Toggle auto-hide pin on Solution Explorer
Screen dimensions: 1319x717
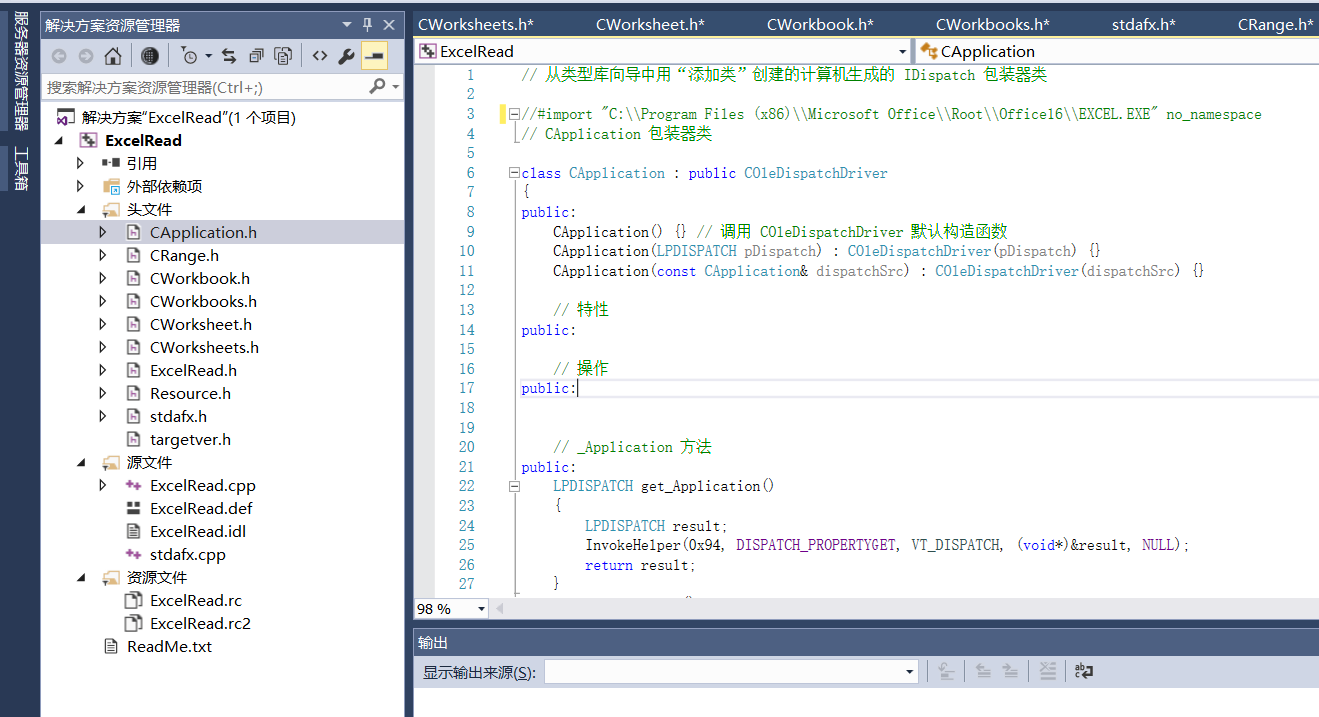[367, 25]
